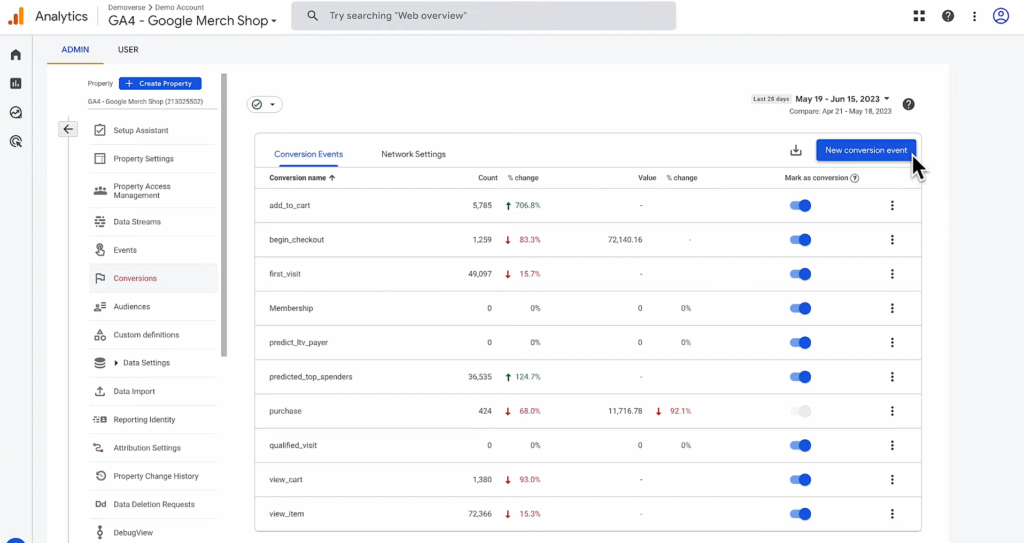Toggle view_item conversion switch
The height and width of the screenshot is (543, 1024).
(801, 514)
